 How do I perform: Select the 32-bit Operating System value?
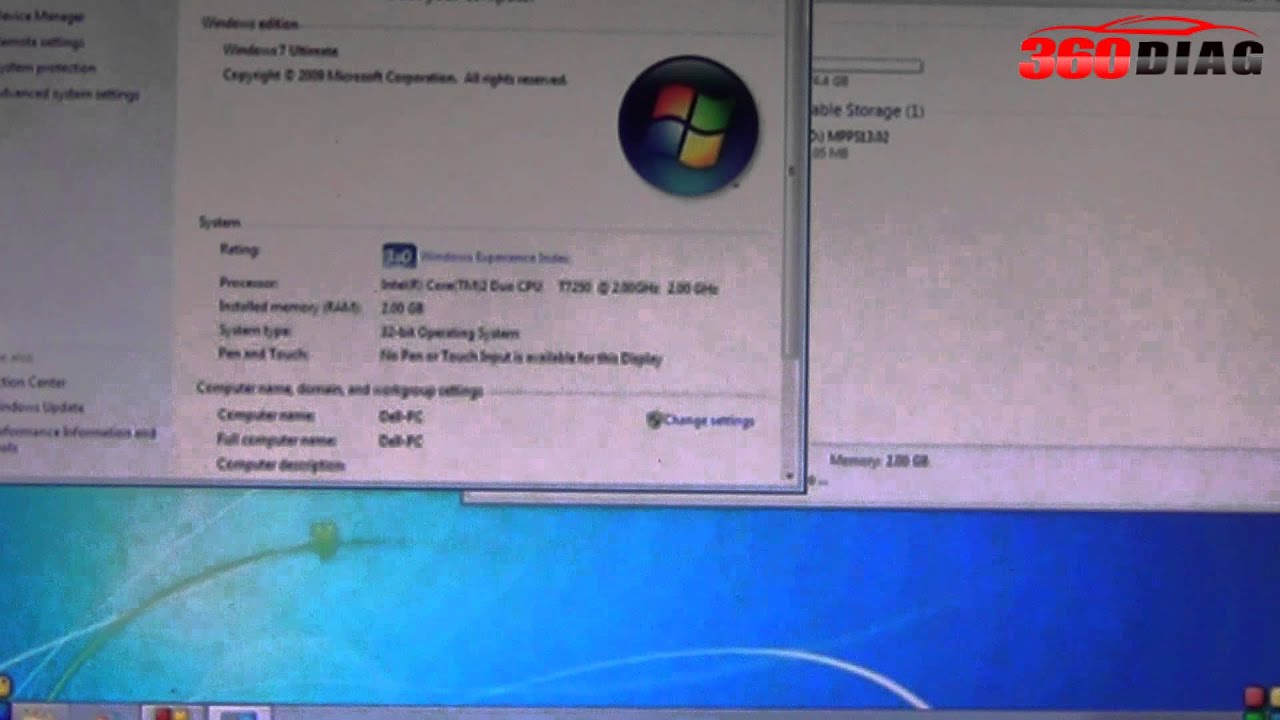coord(449,332)
